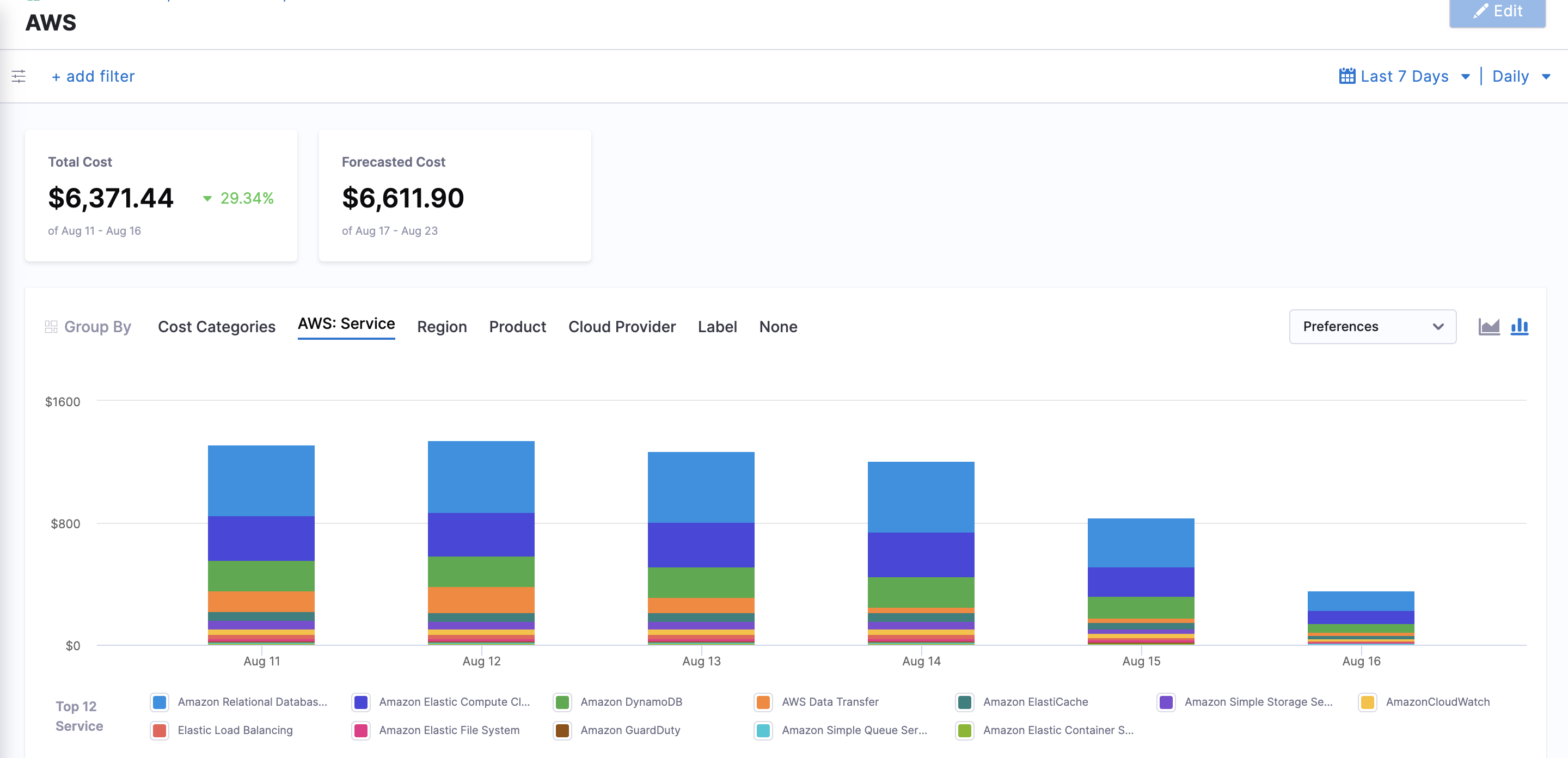1568x758 pixels.
Task: Toggle Amazon Simple Storage Service legend swatch
Action: (x=1166, y=702)
